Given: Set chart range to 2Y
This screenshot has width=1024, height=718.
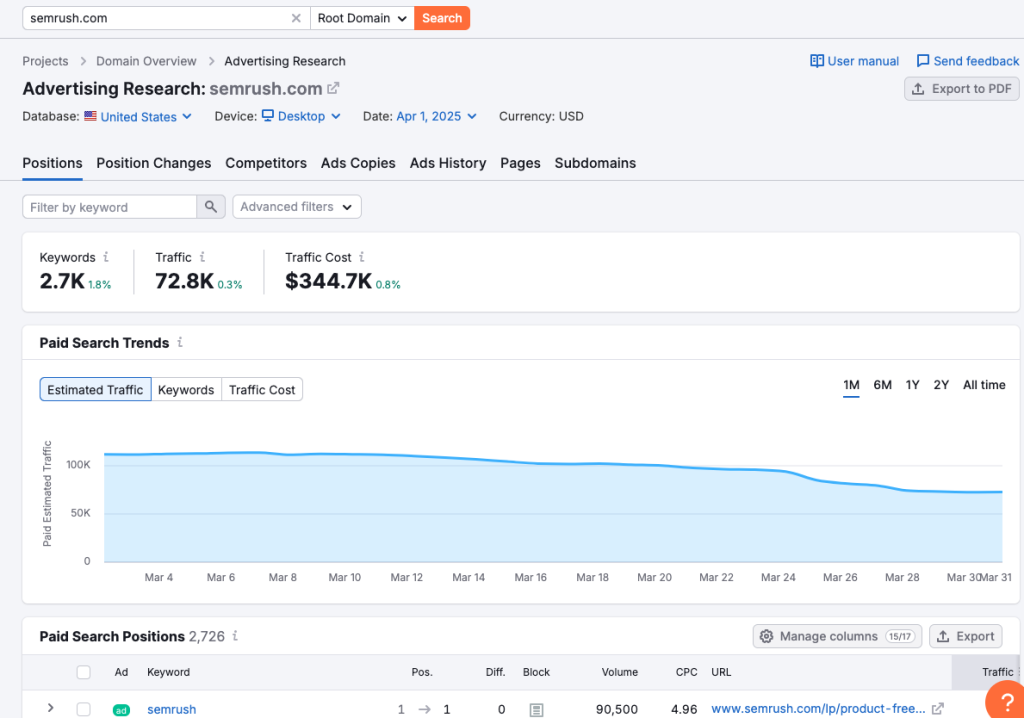Looking at the screenshot, I should 941,385.
